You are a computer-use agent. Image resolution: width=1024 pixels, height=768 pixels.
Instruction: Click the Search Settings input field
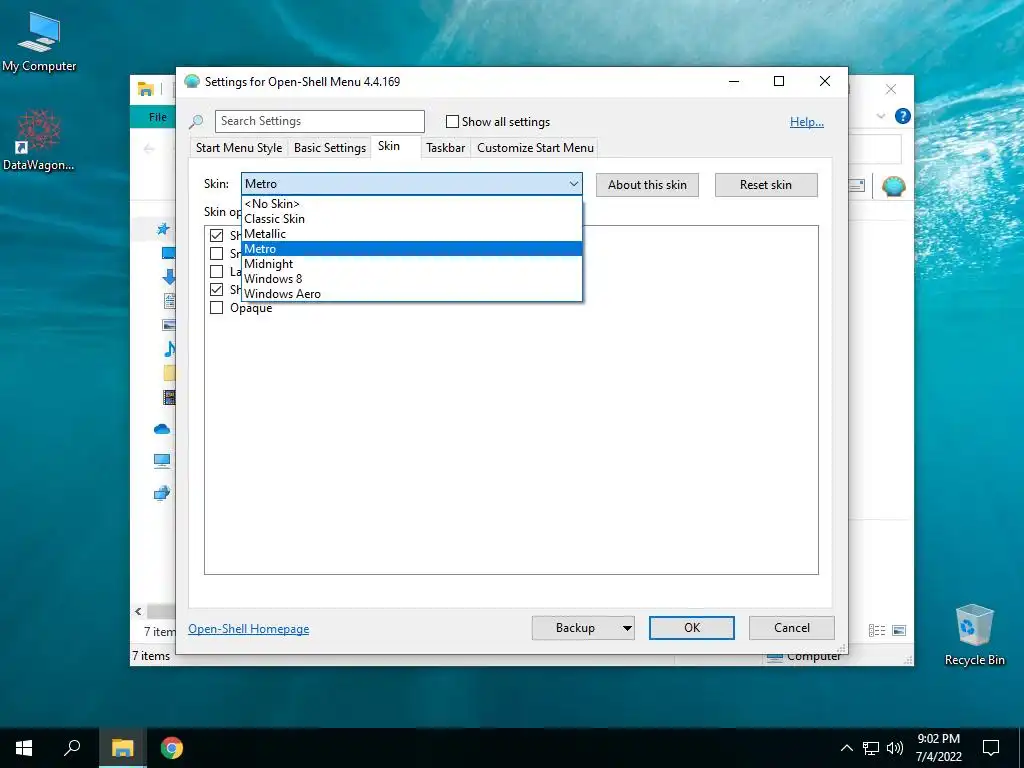click(319, 121)
